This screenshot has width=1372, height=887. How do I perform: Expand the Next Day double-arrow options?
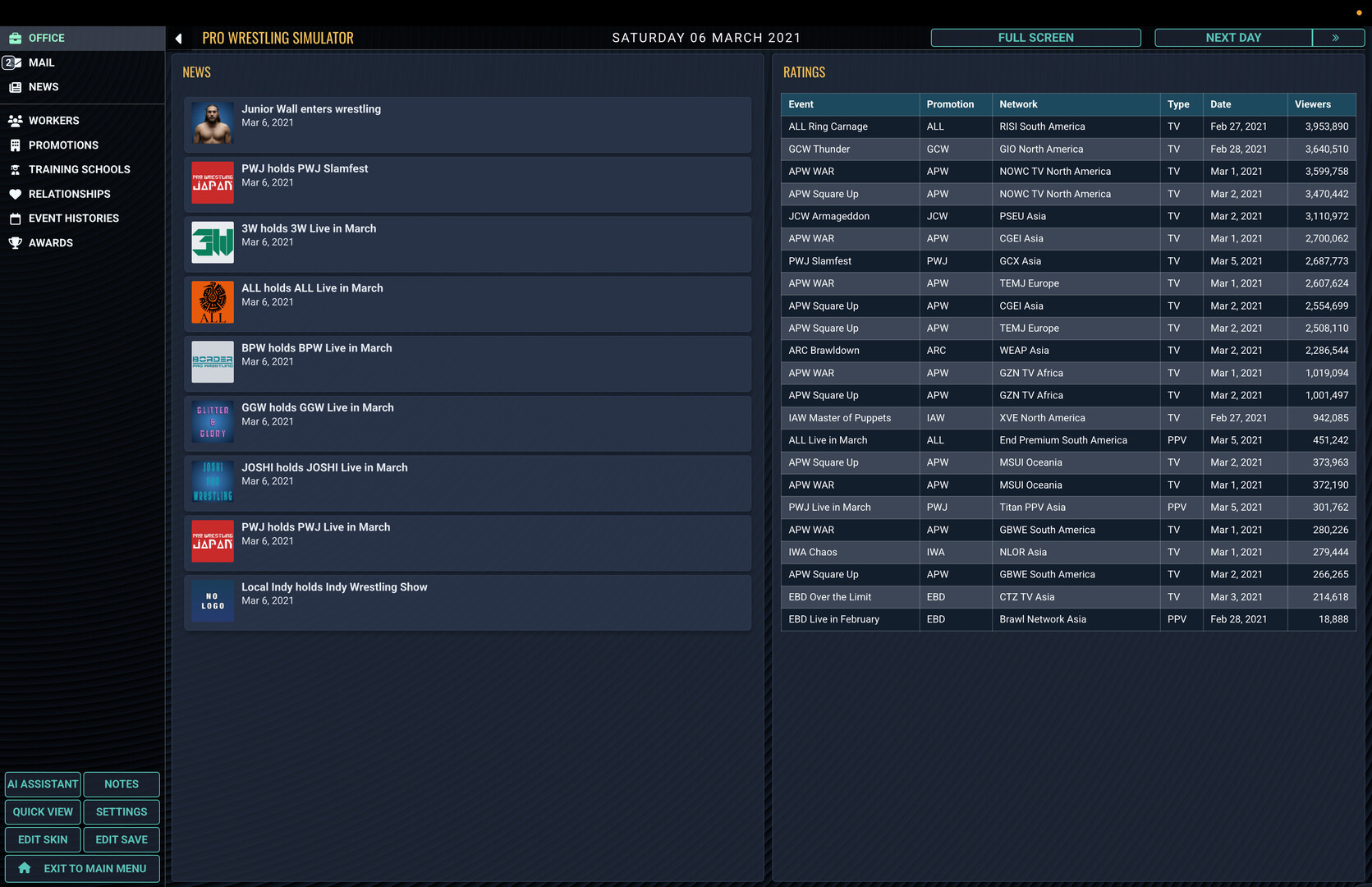coord(1336,38)
